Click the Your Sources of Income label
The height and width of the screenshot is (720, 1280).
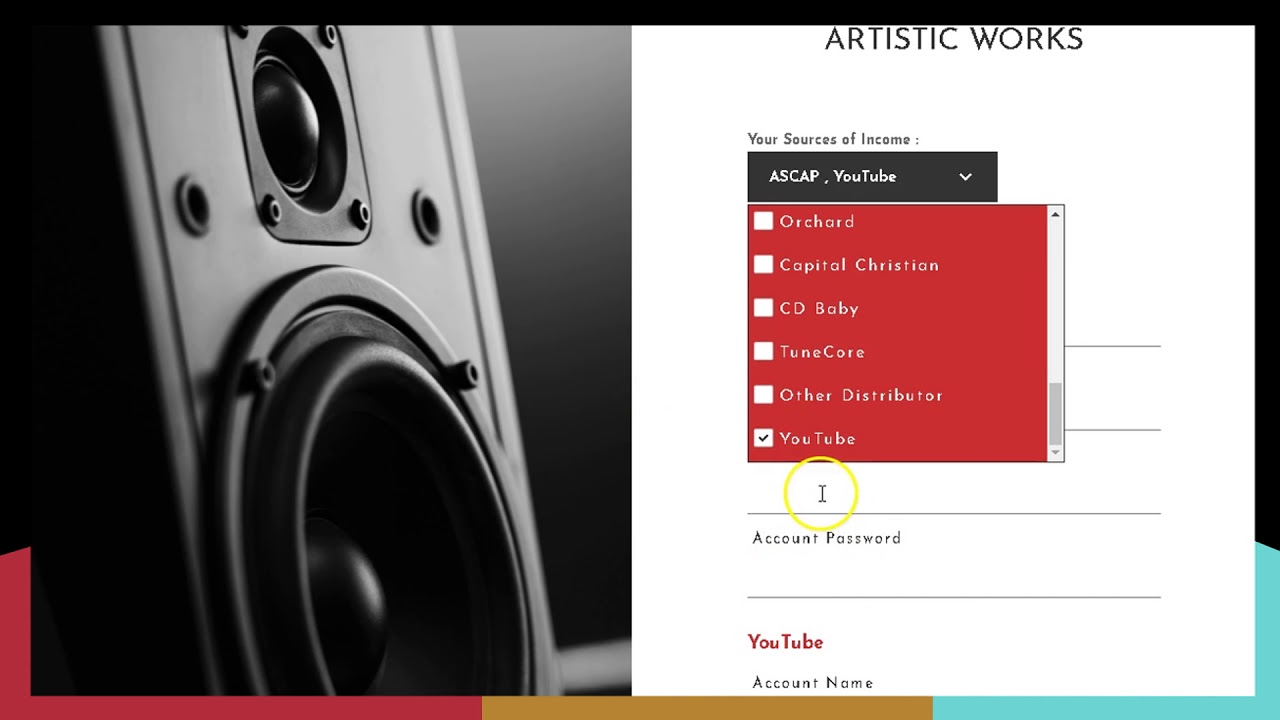[833, 139]
